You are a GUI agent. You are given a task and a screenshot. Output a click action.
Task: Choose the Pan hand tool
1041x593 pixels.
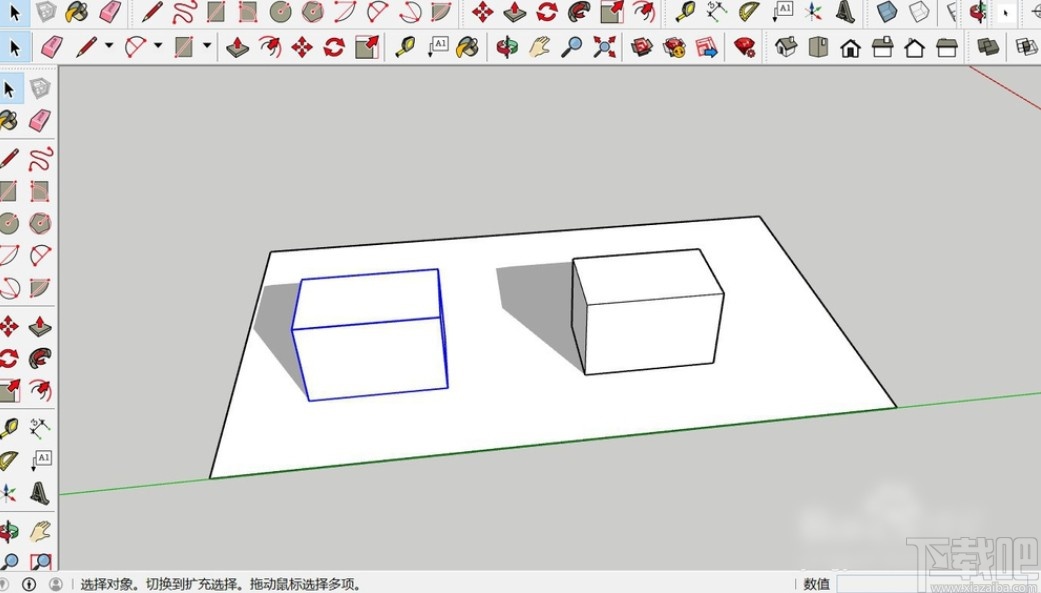[539, 46]
